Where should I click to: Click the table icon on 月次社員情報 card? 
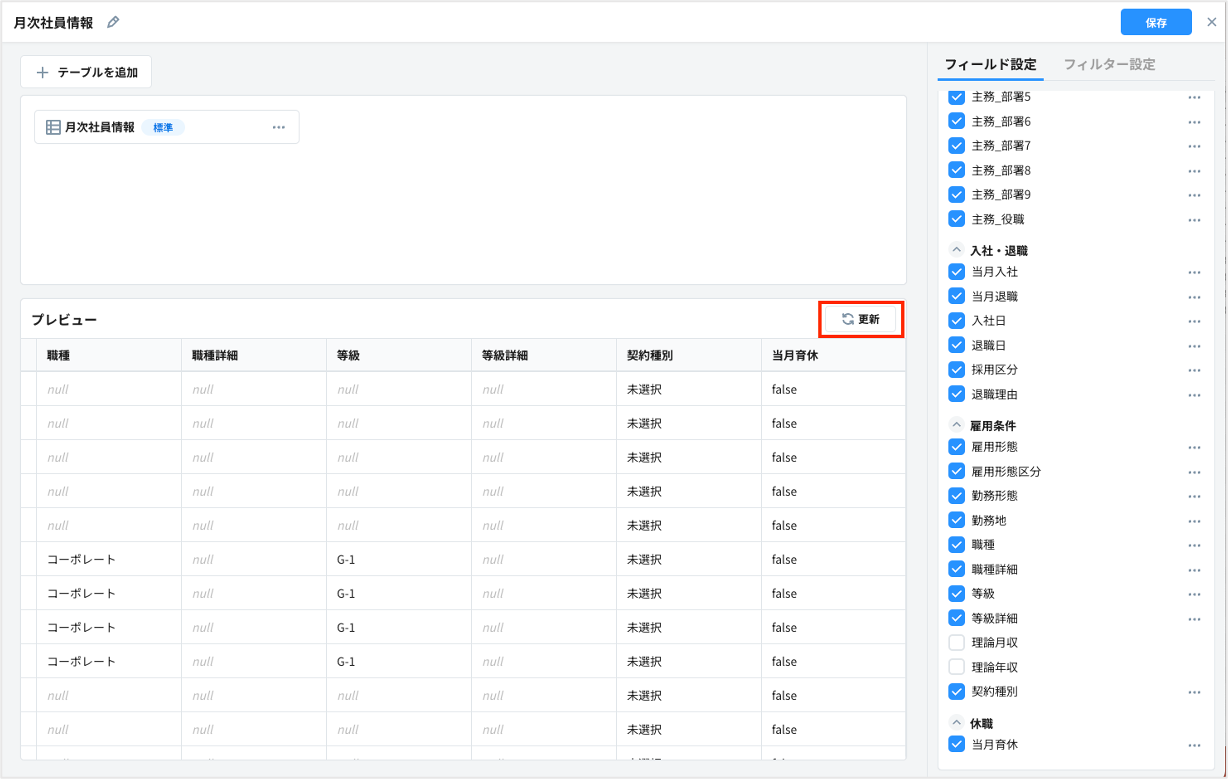pos(53,127)
